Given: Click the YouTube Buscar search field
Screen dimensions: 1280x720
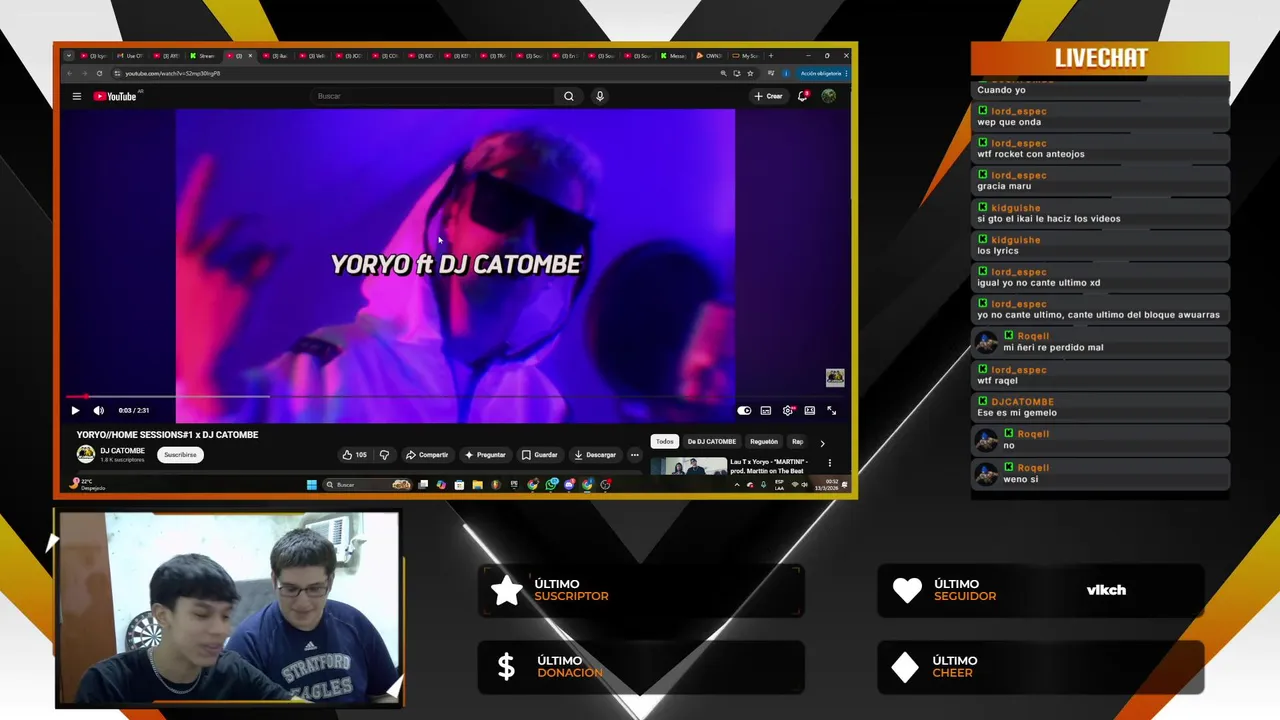Looking at the screenshot, I should point(433,96).
